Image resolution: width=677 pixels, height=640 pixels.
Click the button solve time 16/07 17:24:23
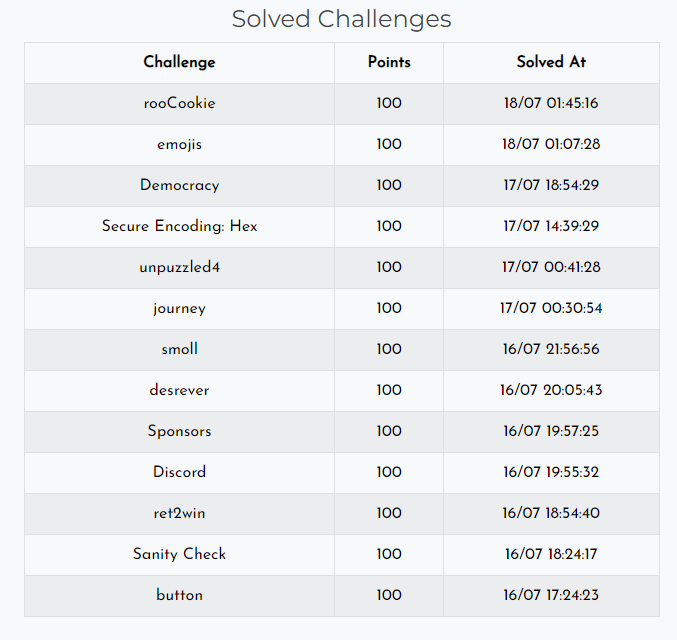tap(551, 595)
